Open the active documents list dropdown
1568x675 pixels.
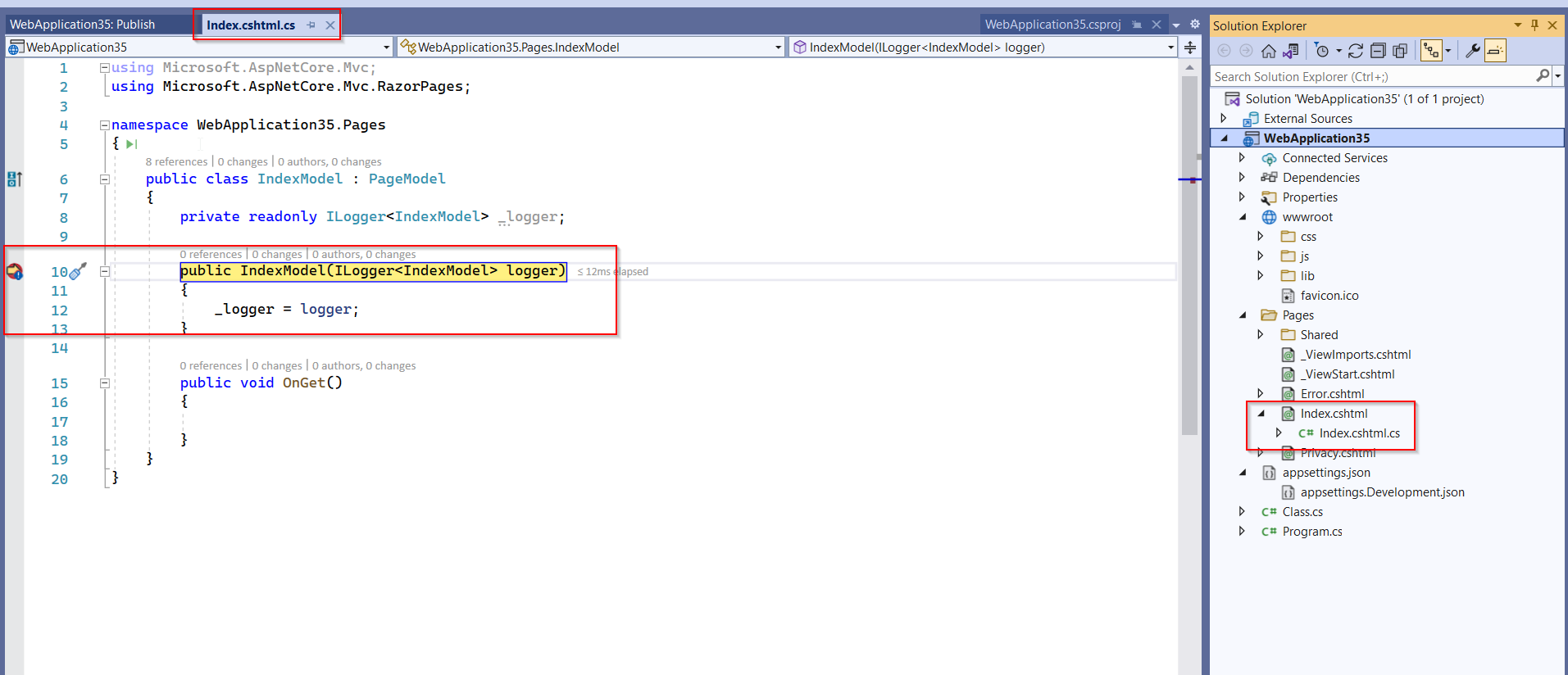pyautogui.click(x=1176, y=25)
